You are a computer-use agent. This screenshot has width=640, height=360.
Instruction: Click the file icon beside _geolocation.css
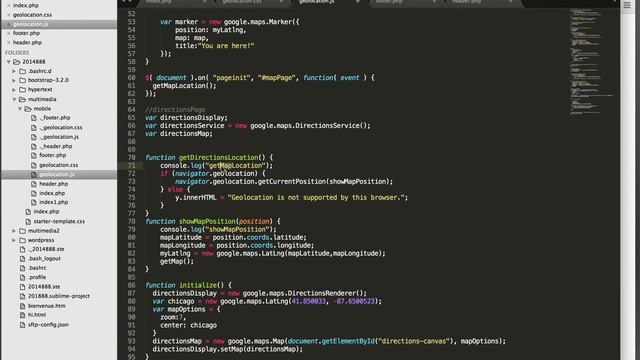click(34, 127)
